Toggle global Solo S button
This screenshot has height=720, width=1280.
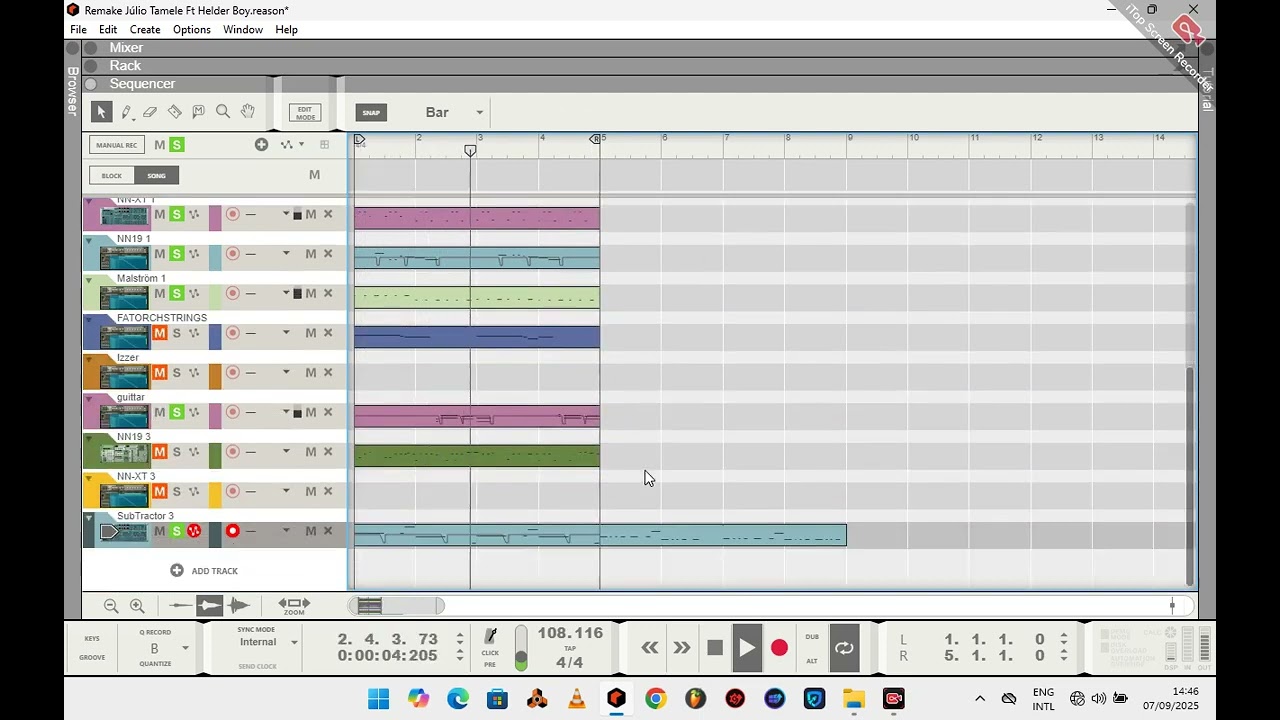[x=176, y=145]
